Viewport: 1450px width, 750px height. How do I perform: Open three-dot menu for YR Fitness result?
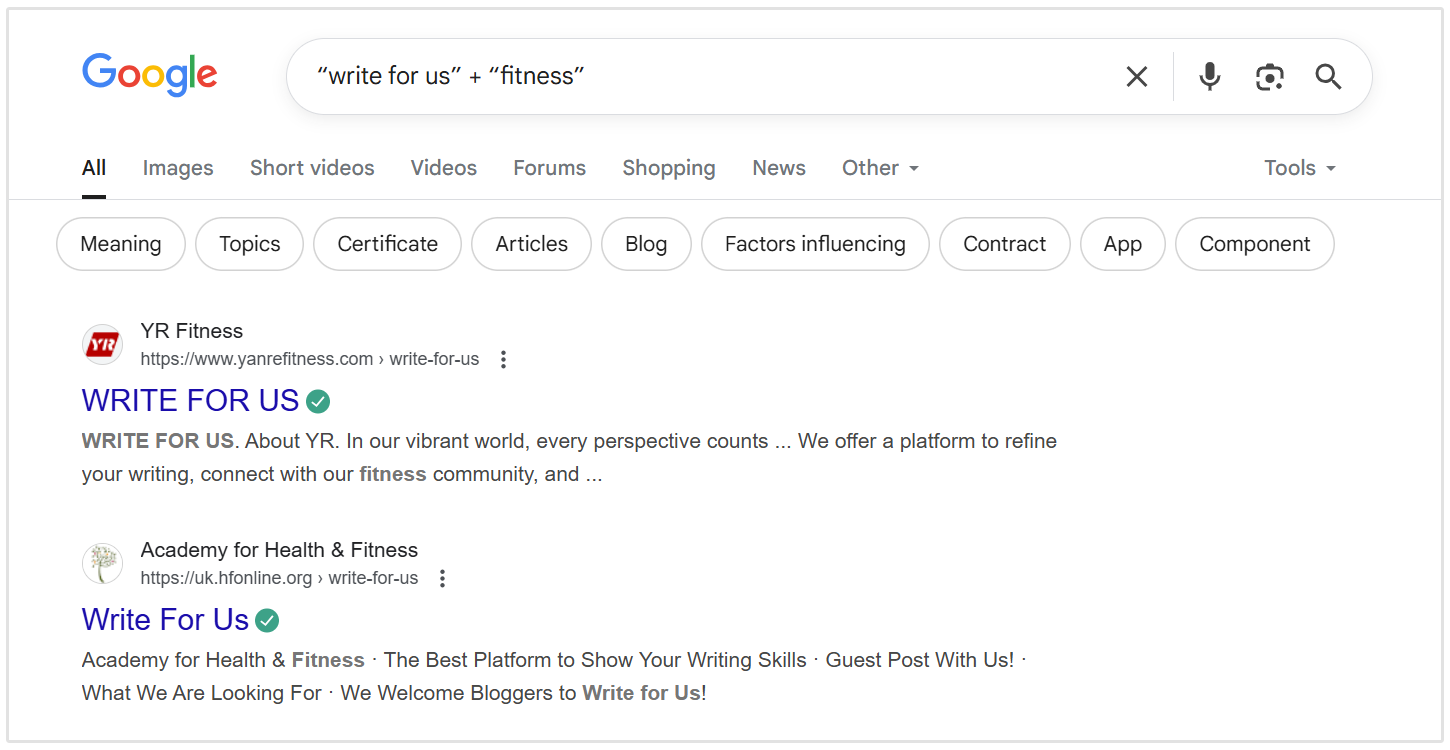click(503, 358)
